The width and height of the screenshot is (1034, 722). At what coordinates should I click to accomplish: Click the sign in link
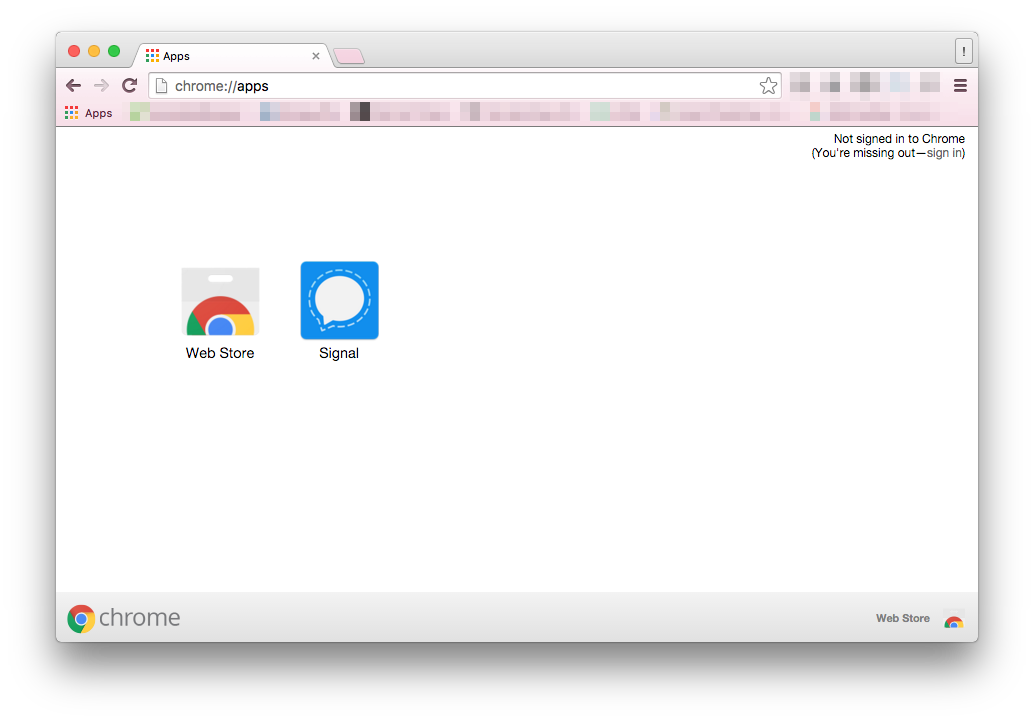point(944,153)
